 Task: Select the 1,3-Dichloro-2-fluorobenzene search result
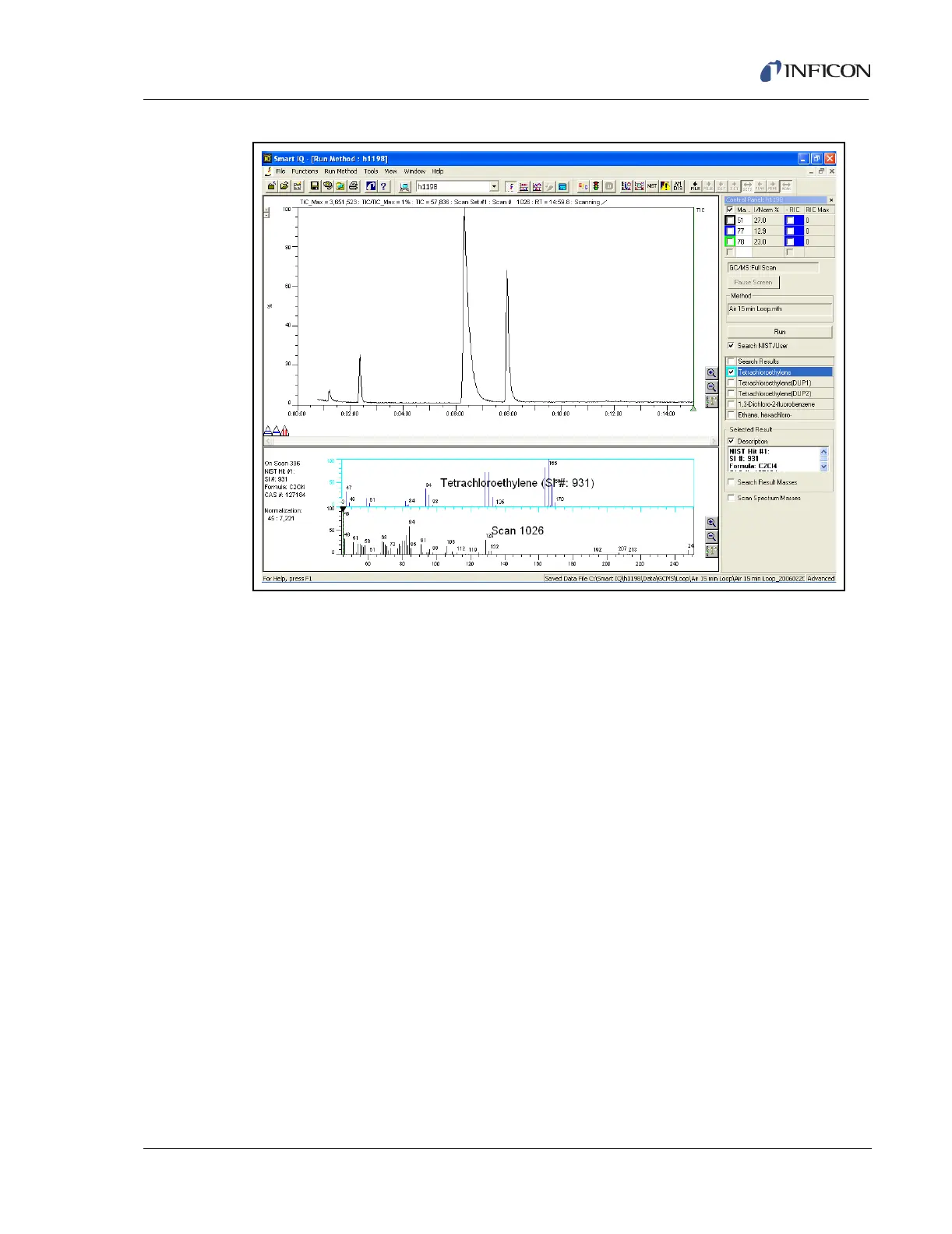(776, 404)
